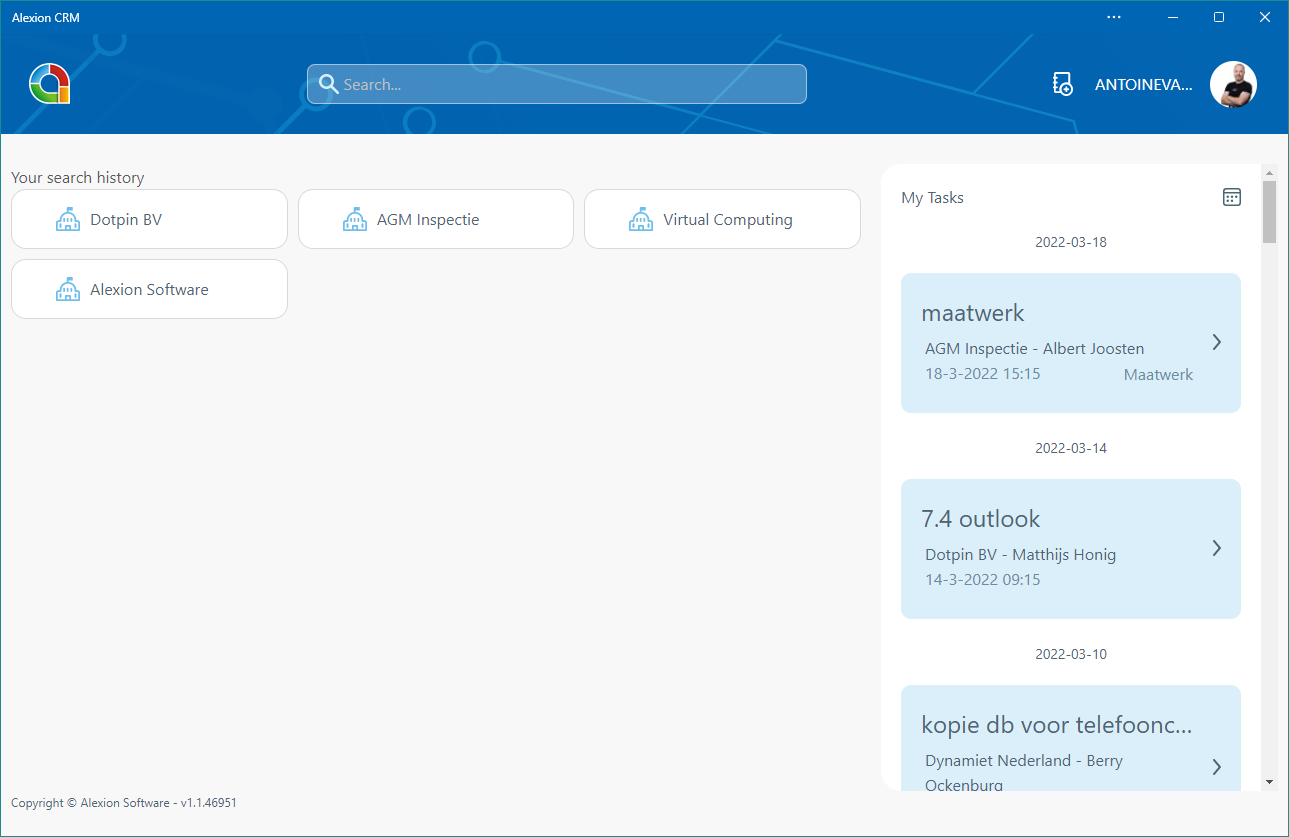
Task: Click the tasks scrollbar down arrow
Action: coord(1269,781)
